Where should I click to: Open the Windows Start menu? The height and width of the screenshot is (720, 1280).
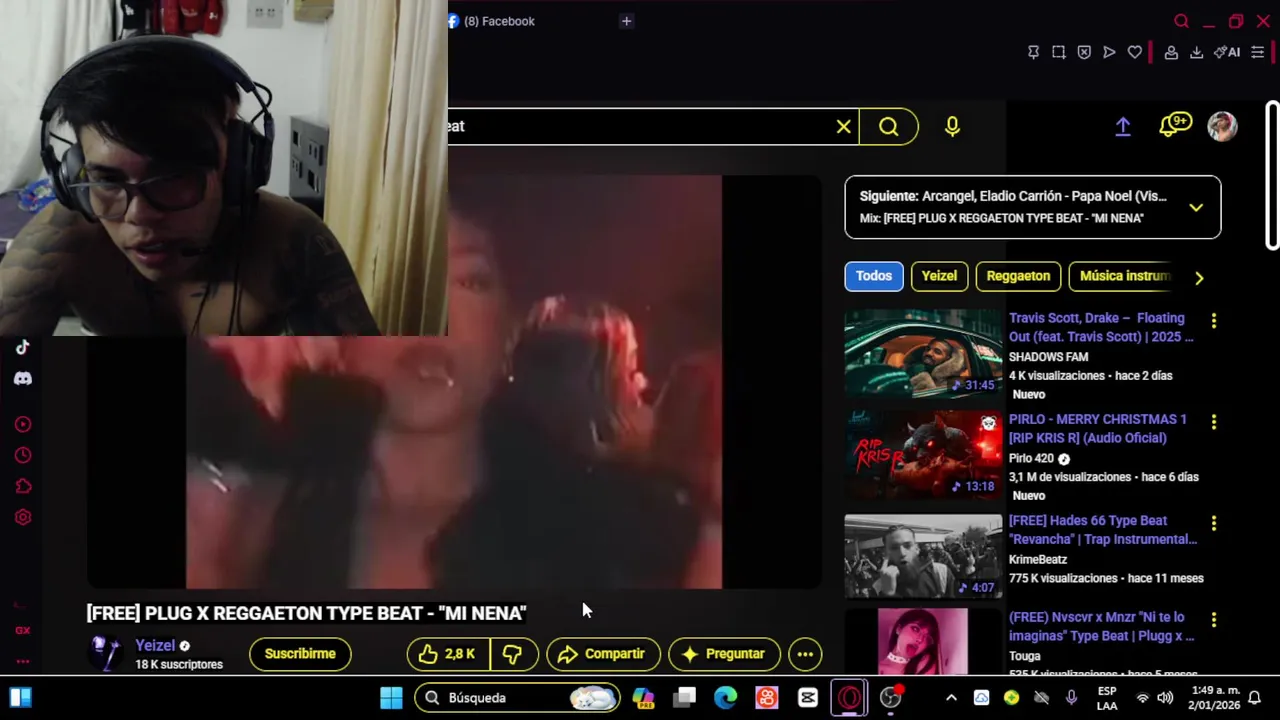[x=391, y=698]
